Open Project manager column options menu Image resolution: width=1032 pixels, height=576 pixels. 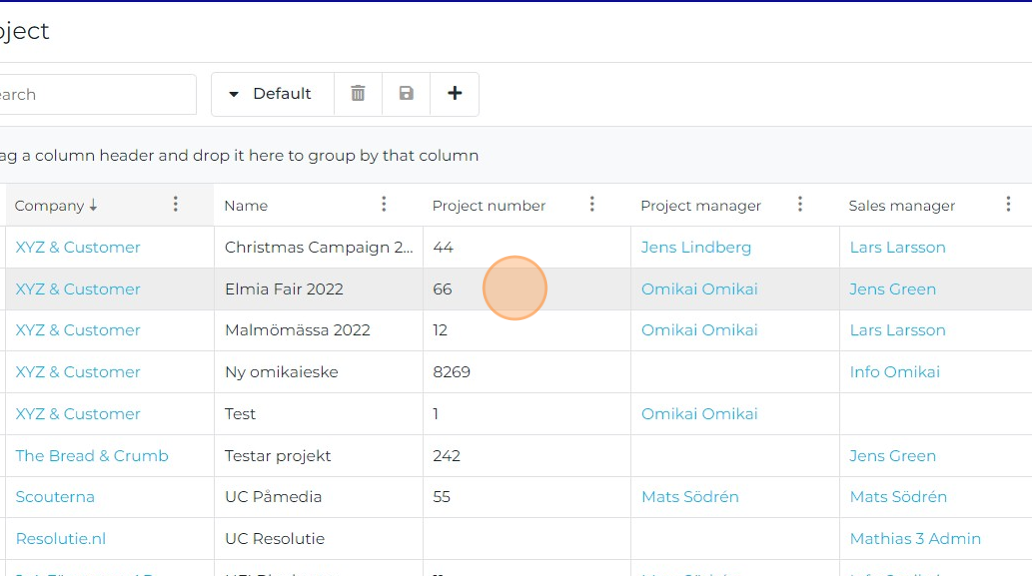click(800, 205)
